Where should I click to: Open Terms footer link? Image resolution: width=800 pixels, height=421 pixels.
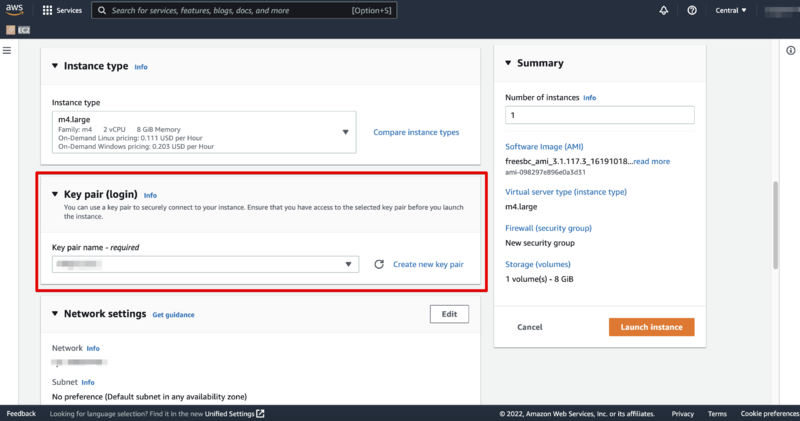[x=717, y=413]
